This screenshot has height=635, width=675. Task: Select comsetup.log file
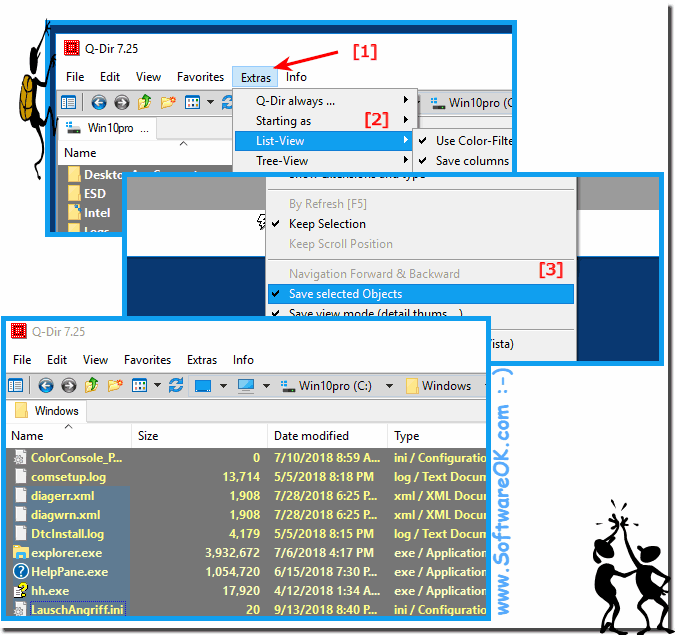68,477
